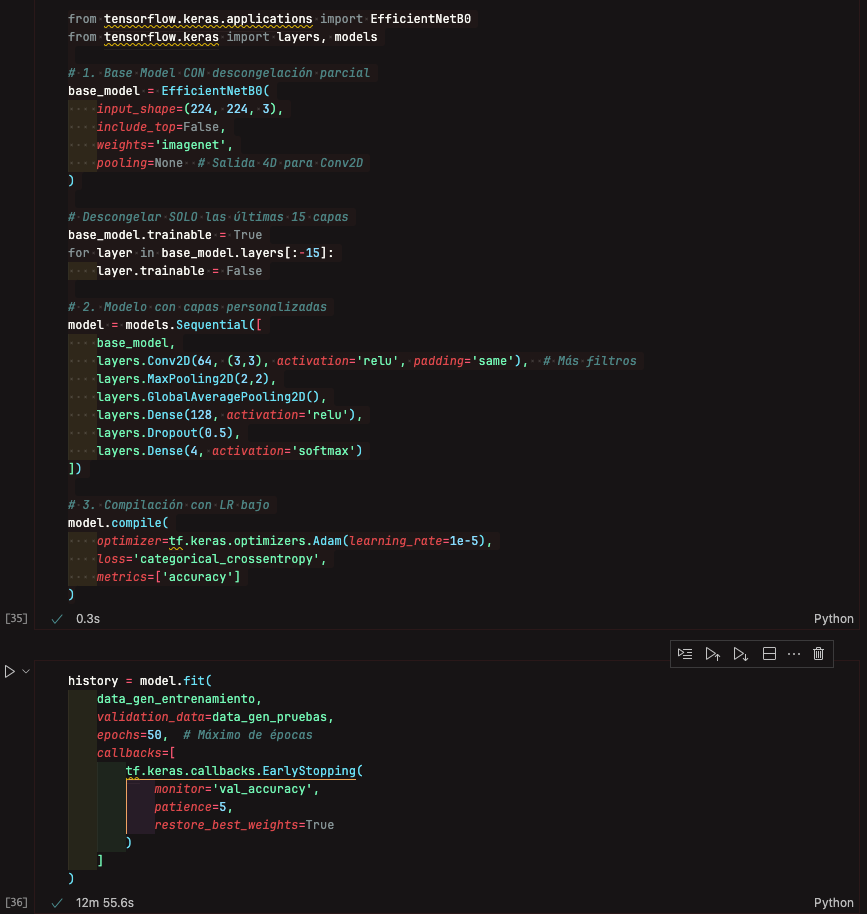Delete the cell with the trash icon
The image size is (867, 914).
tap(819, 654)
